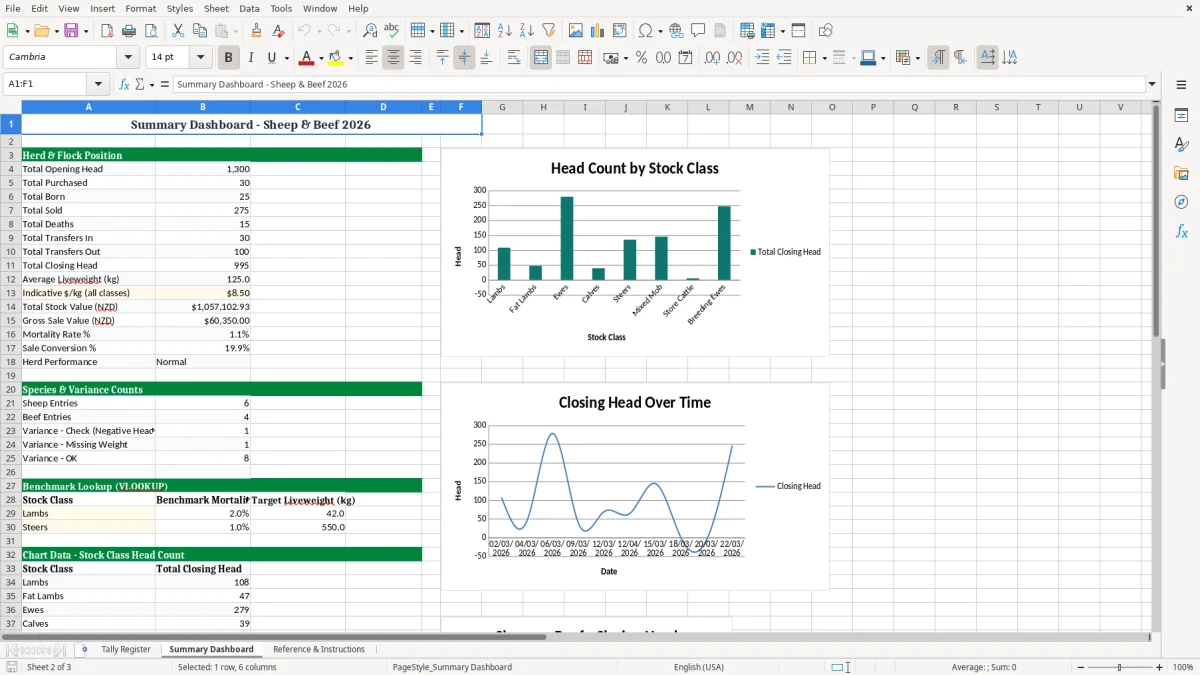Select row header 13

(x=10, y=293)
